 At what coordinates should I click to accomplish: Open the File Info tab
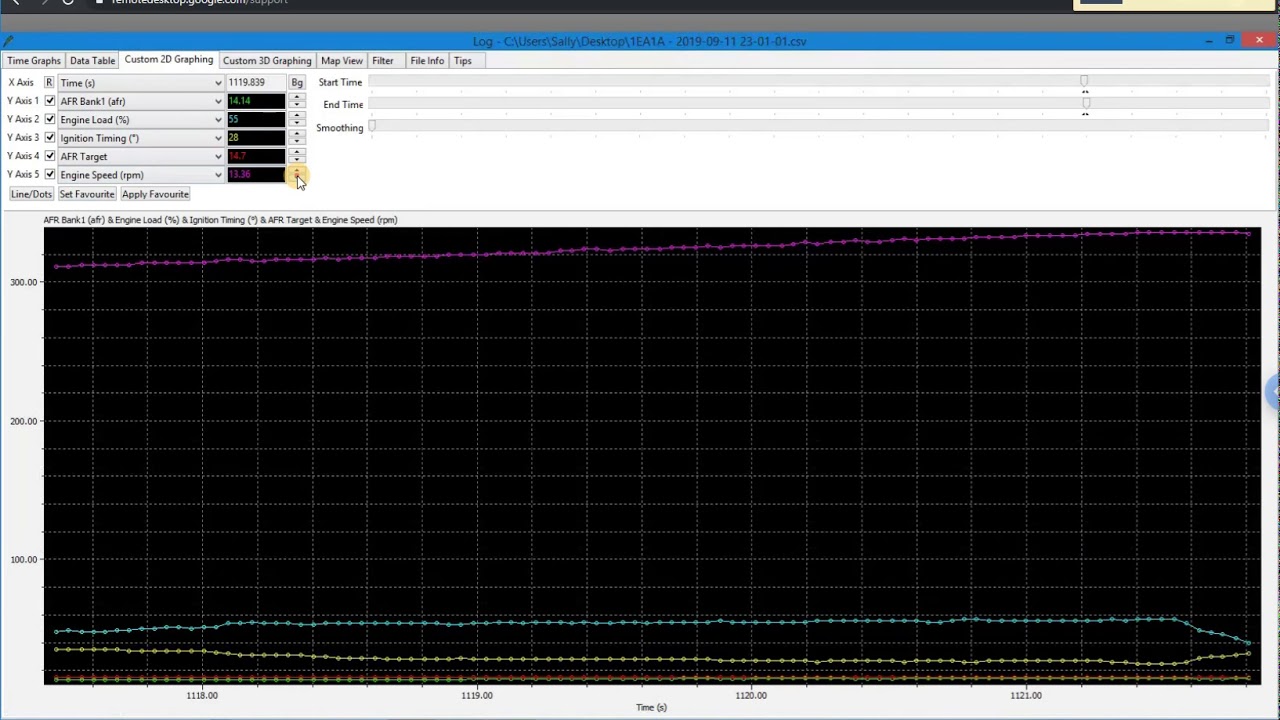(427, 61)
